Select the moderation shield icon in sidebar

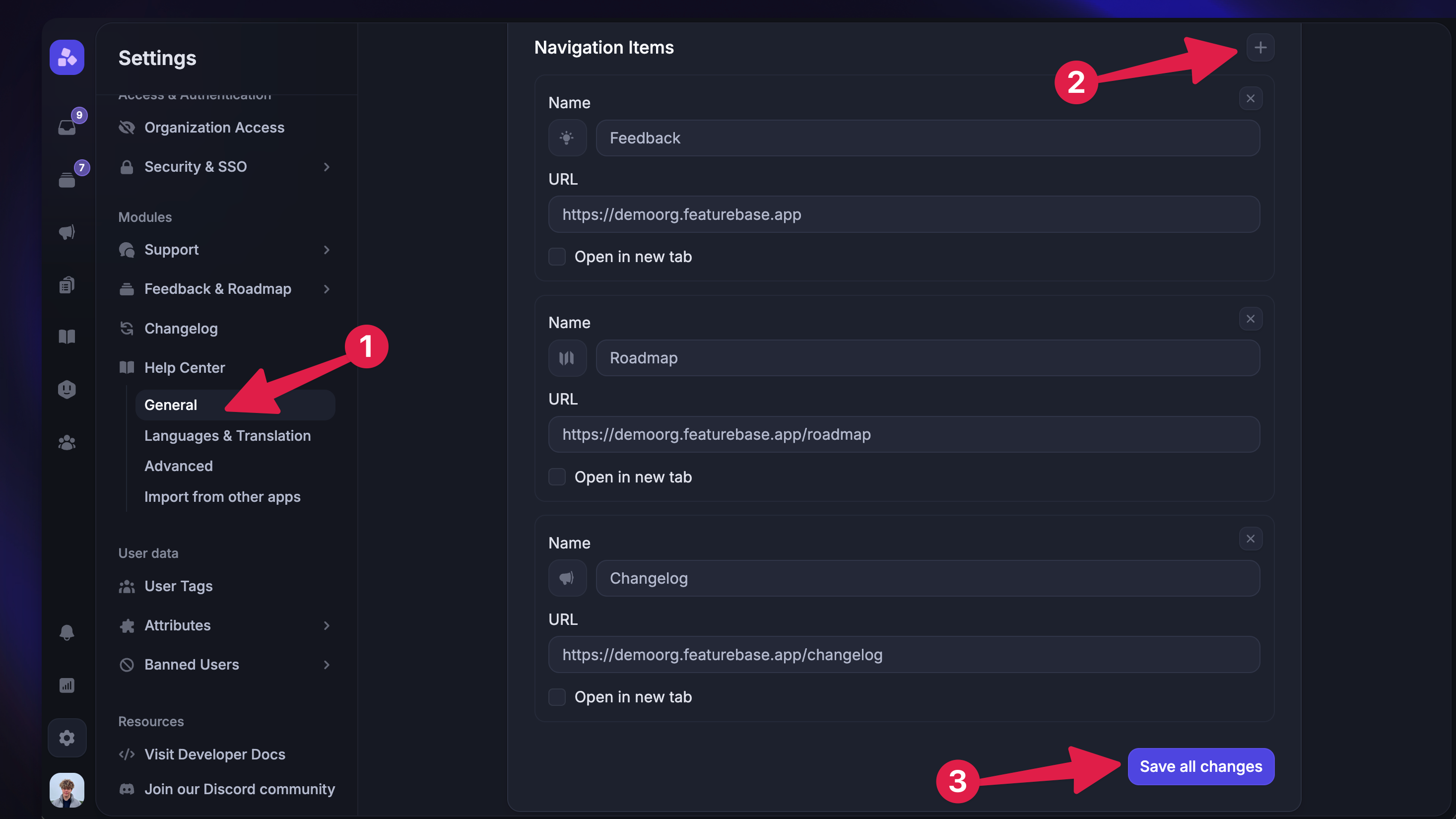(66, 389)
